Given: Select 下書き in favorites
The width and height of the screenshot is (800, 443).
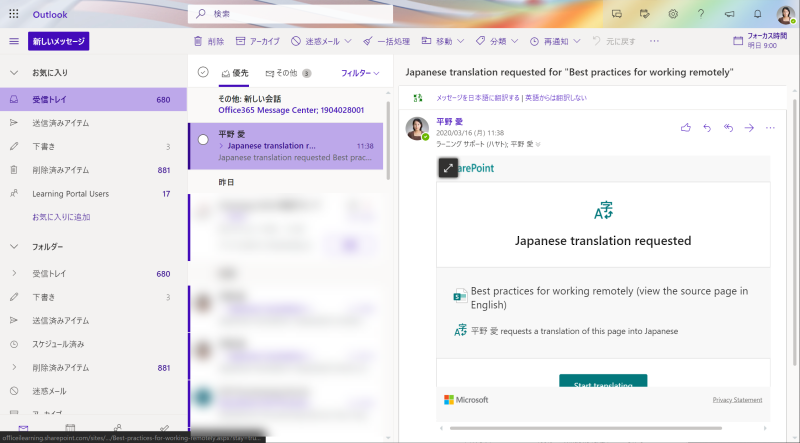Looking at the screenshot, I should (93, 146).
